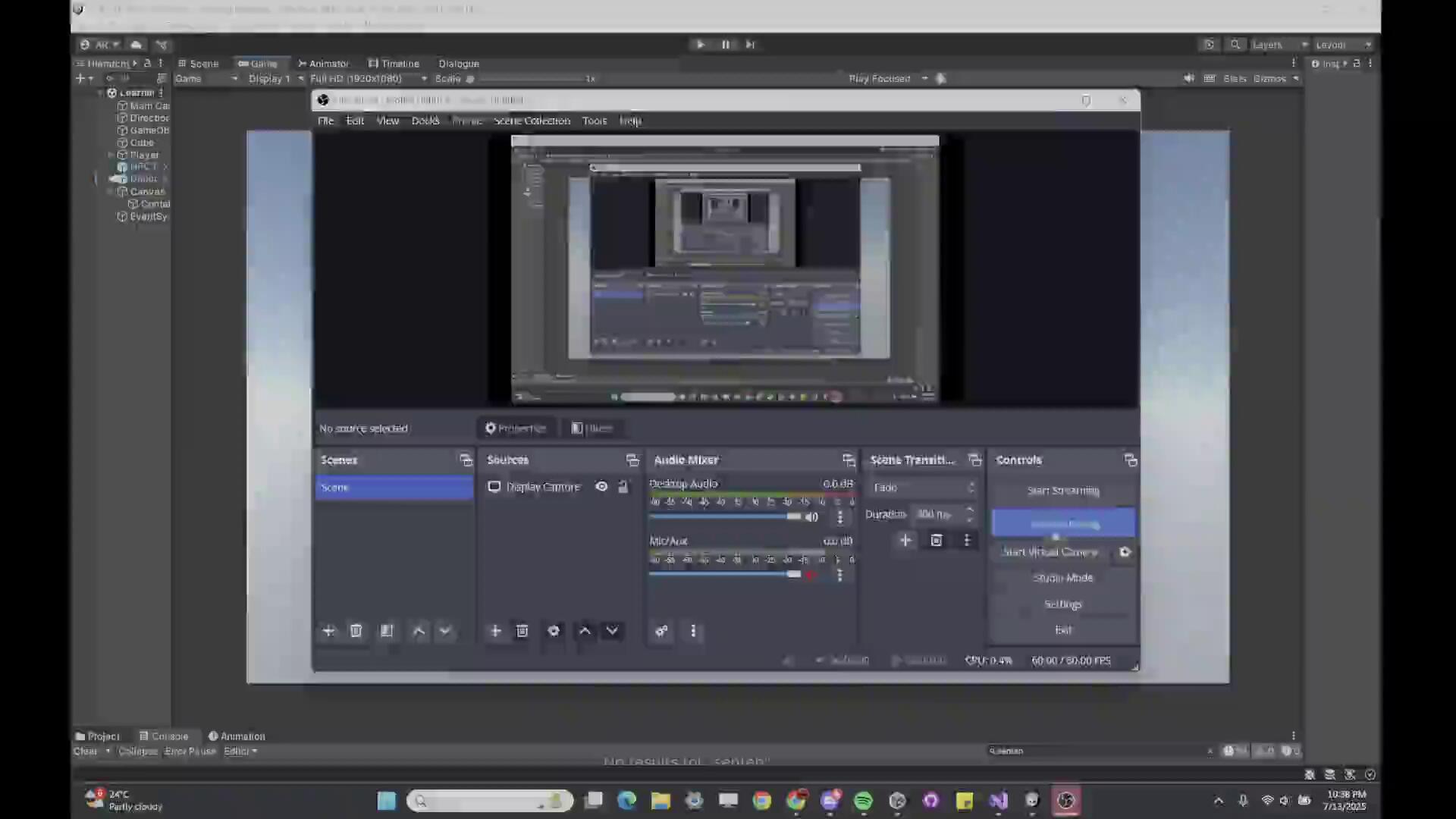
Task: Open OBS Settings from the Controls panel
Action: (1062, 604)
